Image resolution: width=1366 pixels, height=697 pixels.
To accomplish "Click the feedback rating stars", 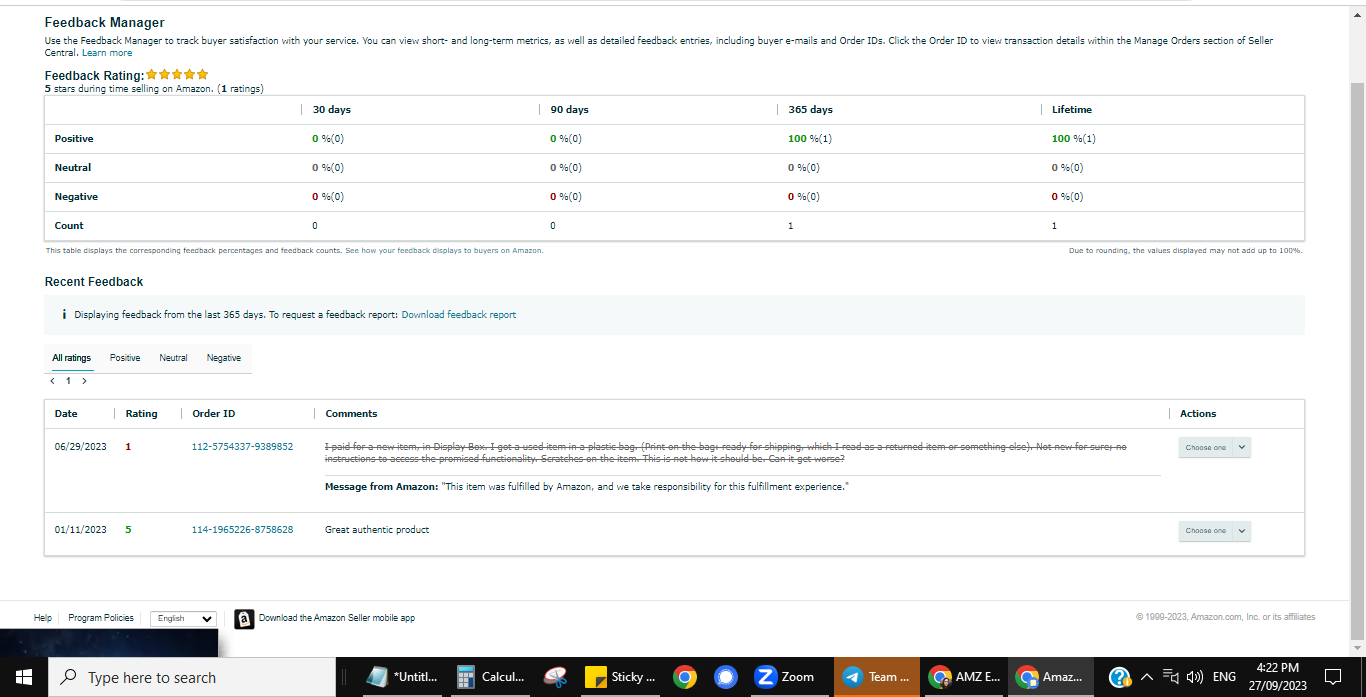I will (177, 74).
